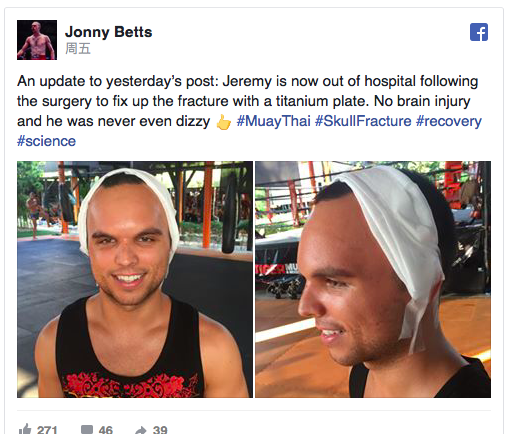Open the #recovery hashtag

click(449, 121)
